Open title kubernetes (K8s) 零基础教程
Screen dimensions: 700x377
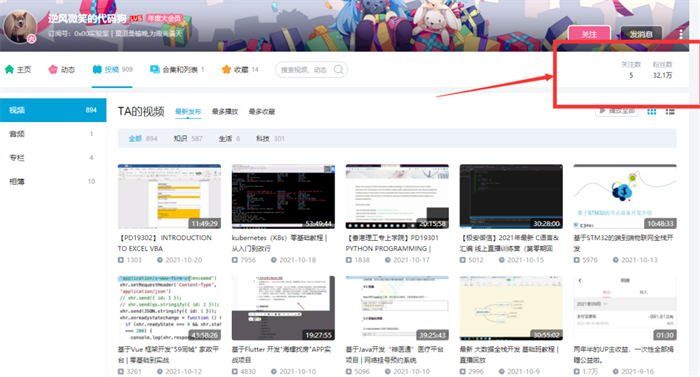pyautogui.click(x=279, y=243)
